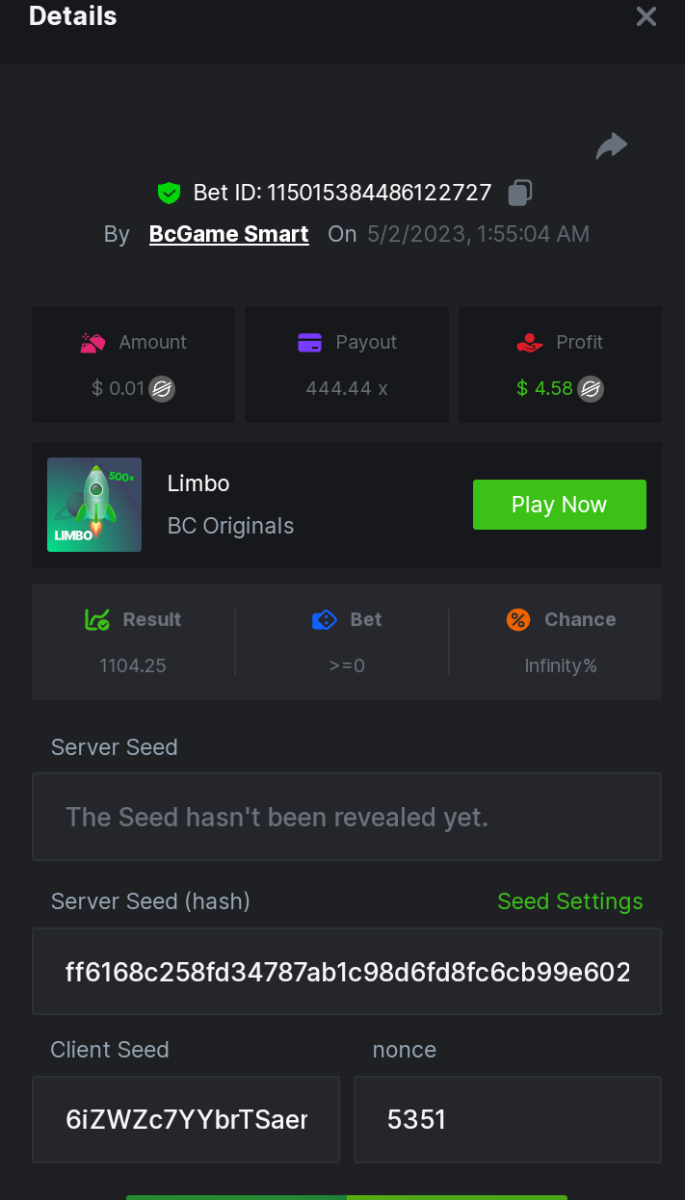Click the Client Seed input field

point(186,1119)
